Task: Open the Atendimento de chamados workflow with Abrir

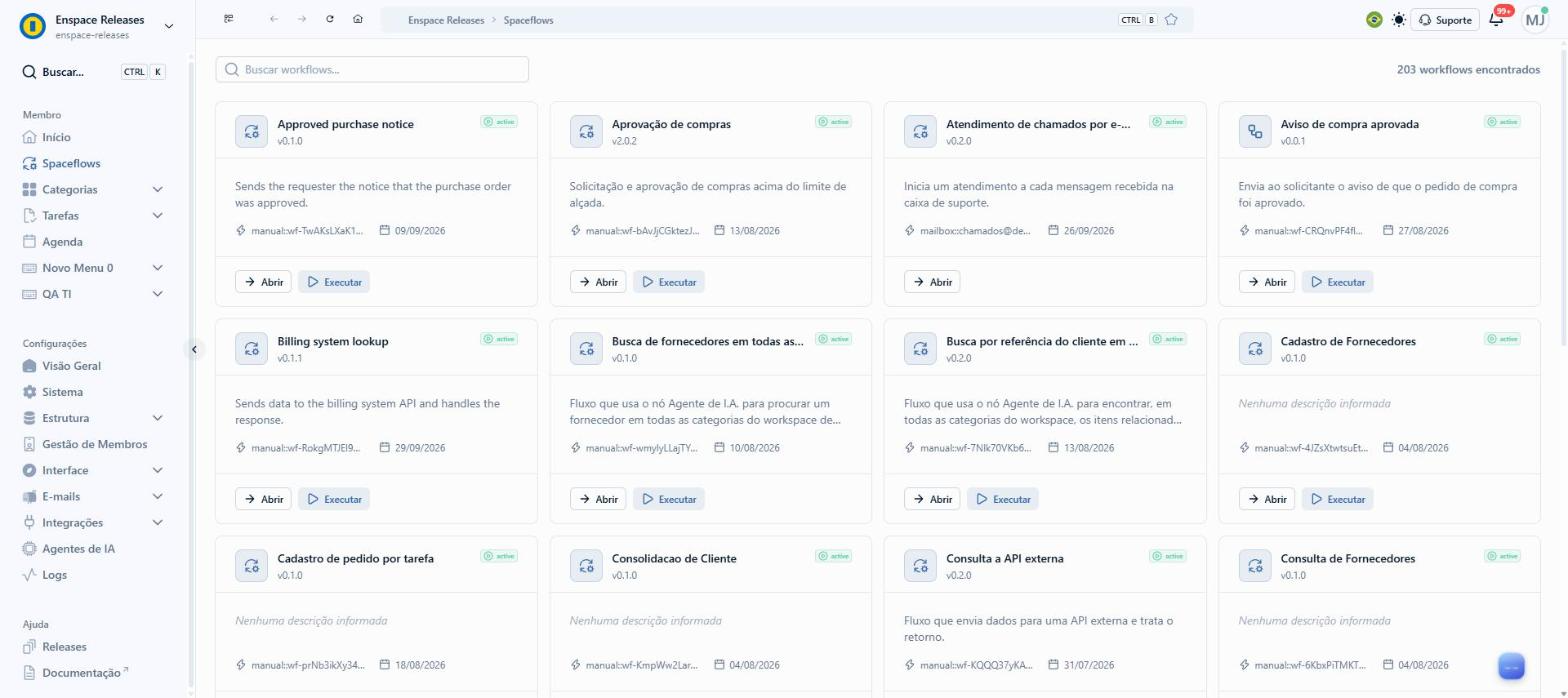Action: point(932,282)
